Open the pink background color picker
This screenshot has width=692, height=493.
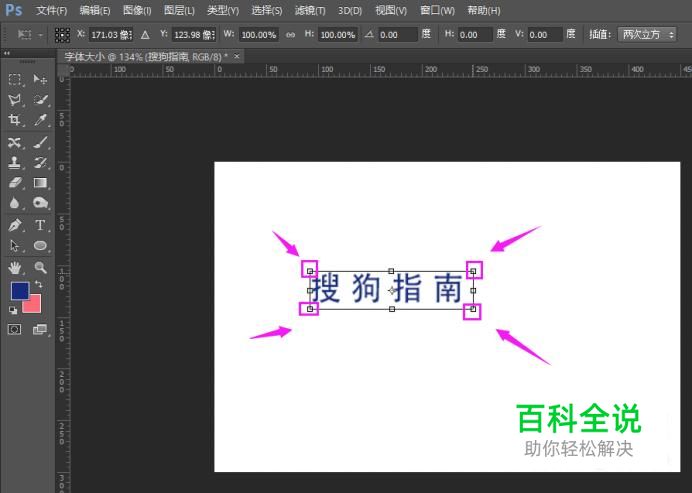click(34, 306)
